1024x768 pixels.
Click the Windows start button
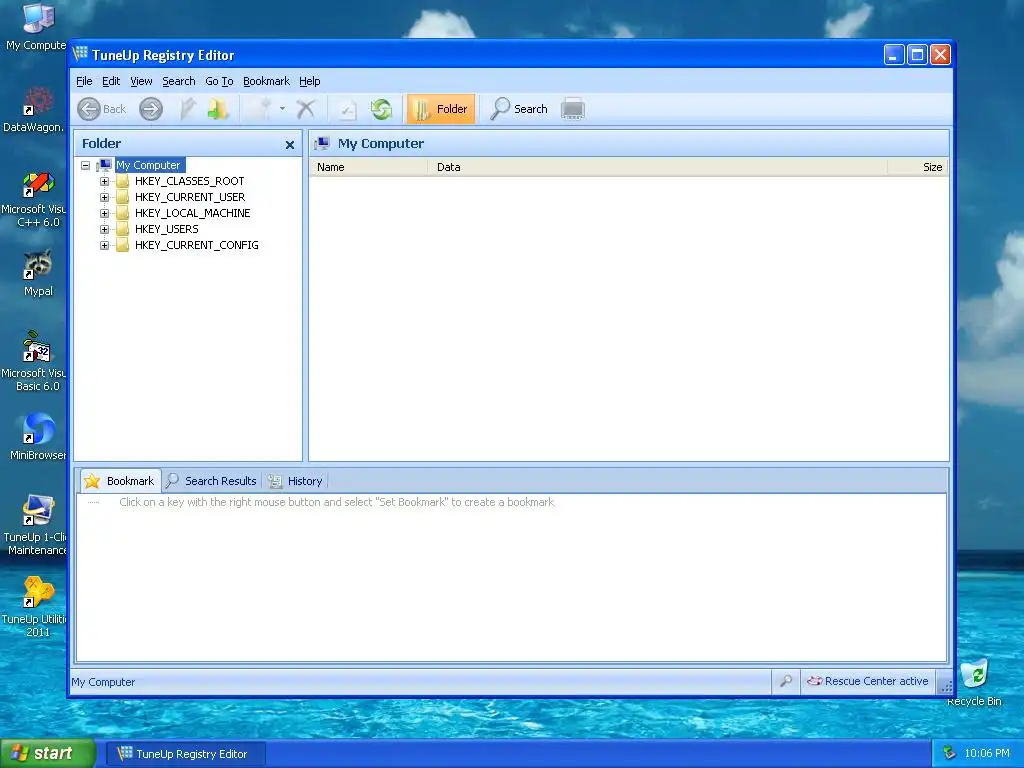47,753
